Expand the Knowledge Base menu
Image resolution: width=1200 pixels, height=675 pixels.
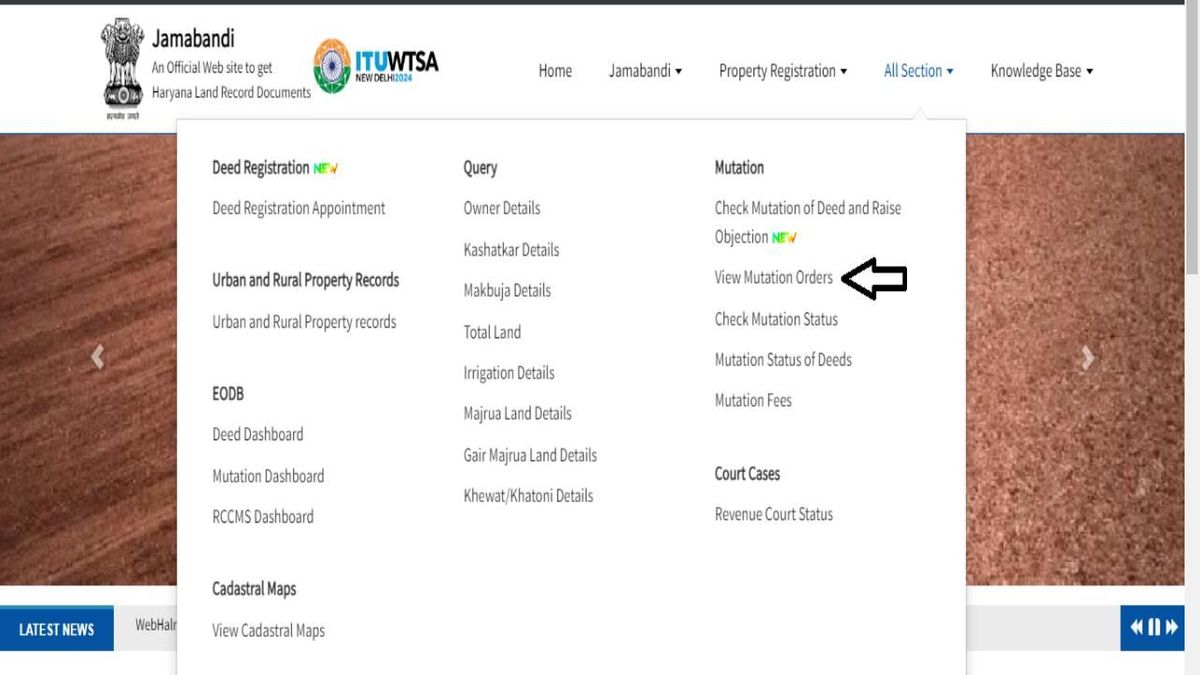point(1041,70)
